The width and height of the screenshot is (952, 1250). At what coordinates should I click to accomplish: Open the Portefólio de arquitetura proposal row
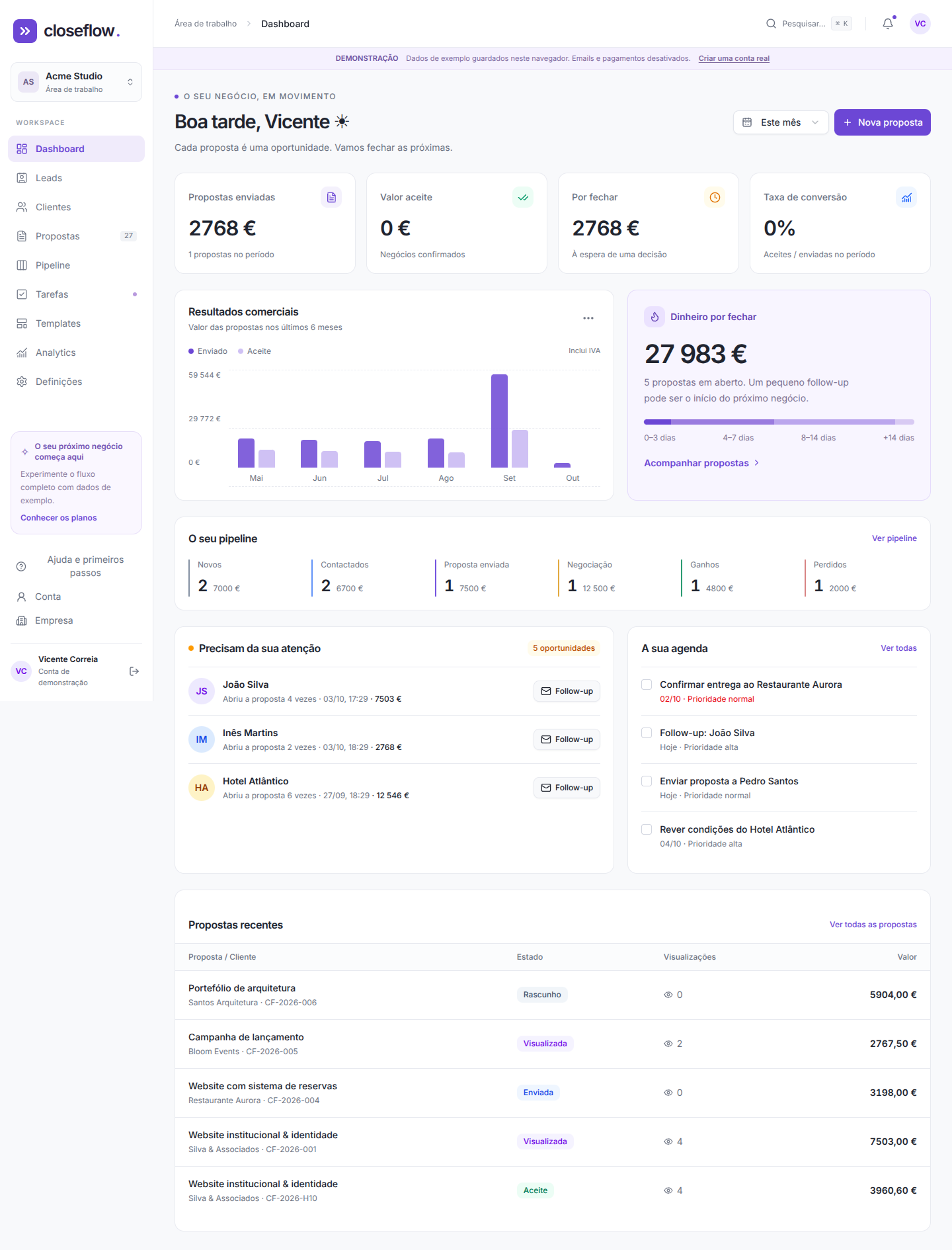(552, 995)
